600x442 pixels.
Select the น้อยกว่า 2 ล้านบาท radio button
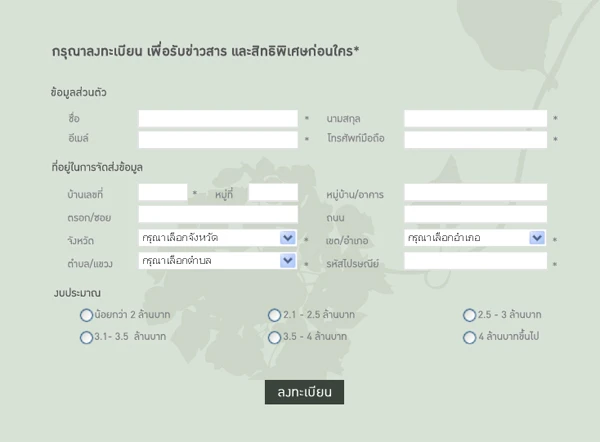[x=86, y=315]
